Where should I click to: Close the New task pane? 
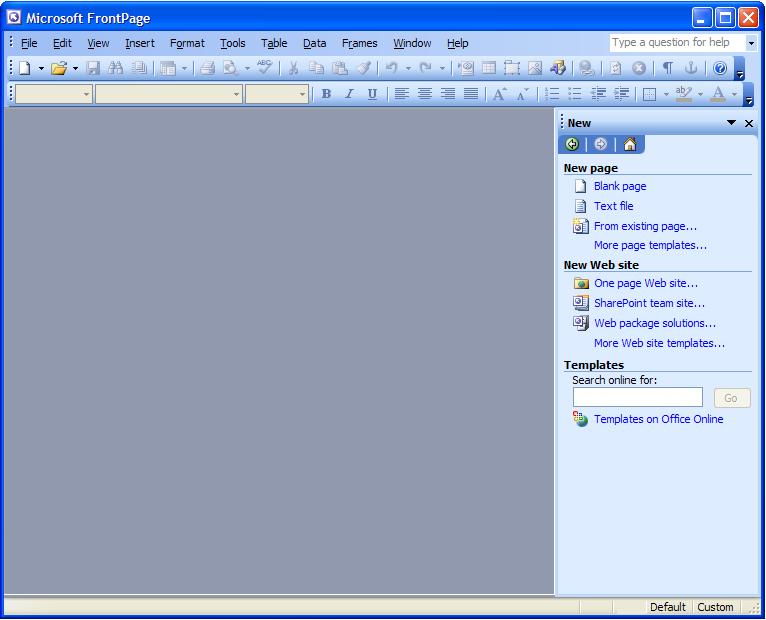(x=749, y=123)
